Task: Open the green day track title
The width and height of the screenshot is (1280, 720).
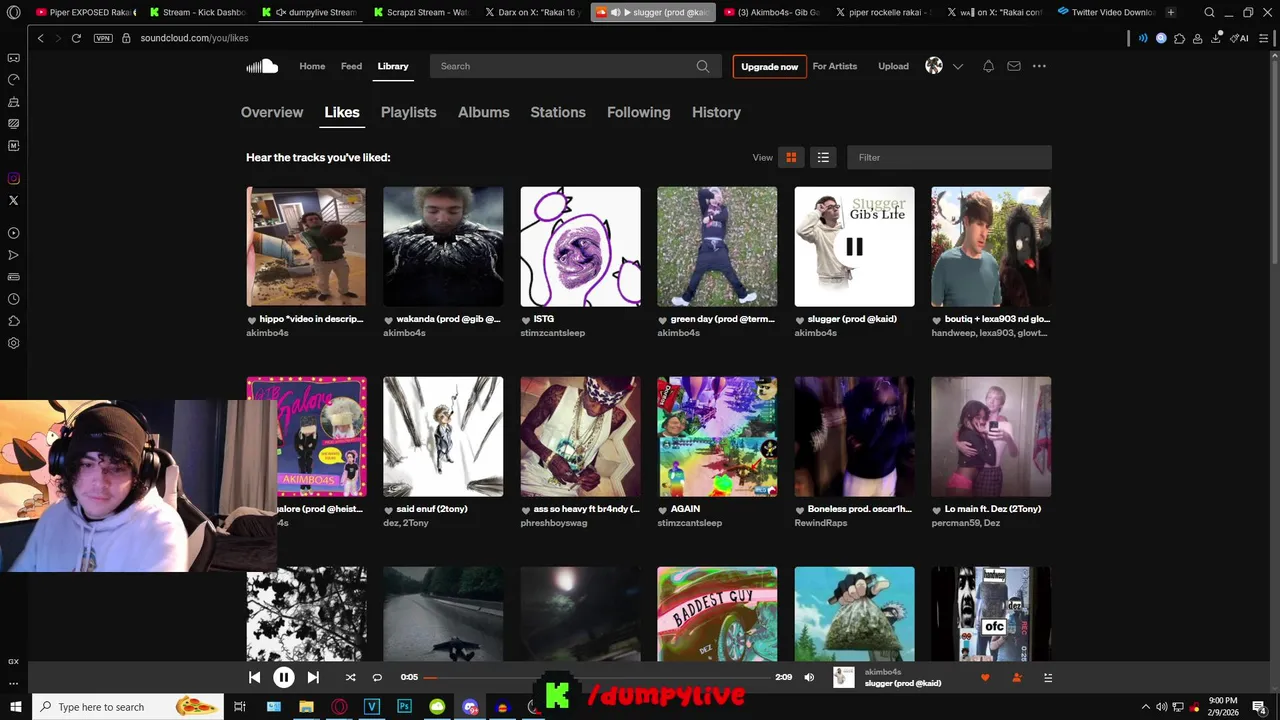Action: (722, 319)
